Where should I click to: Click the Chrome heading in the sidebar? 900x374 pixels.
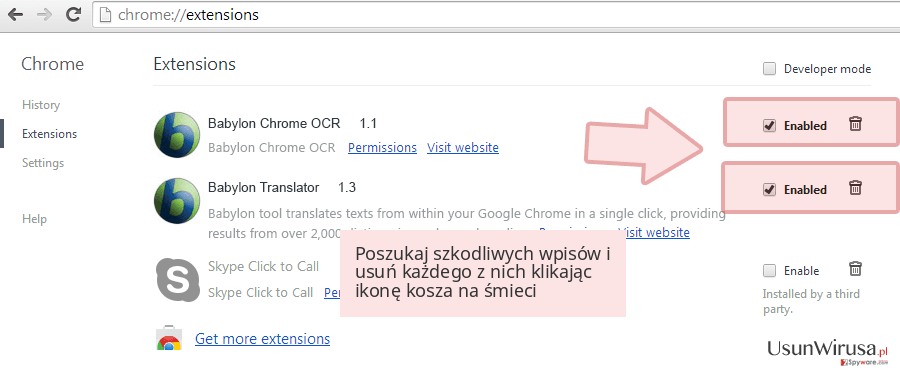click(x=52, y=64)
